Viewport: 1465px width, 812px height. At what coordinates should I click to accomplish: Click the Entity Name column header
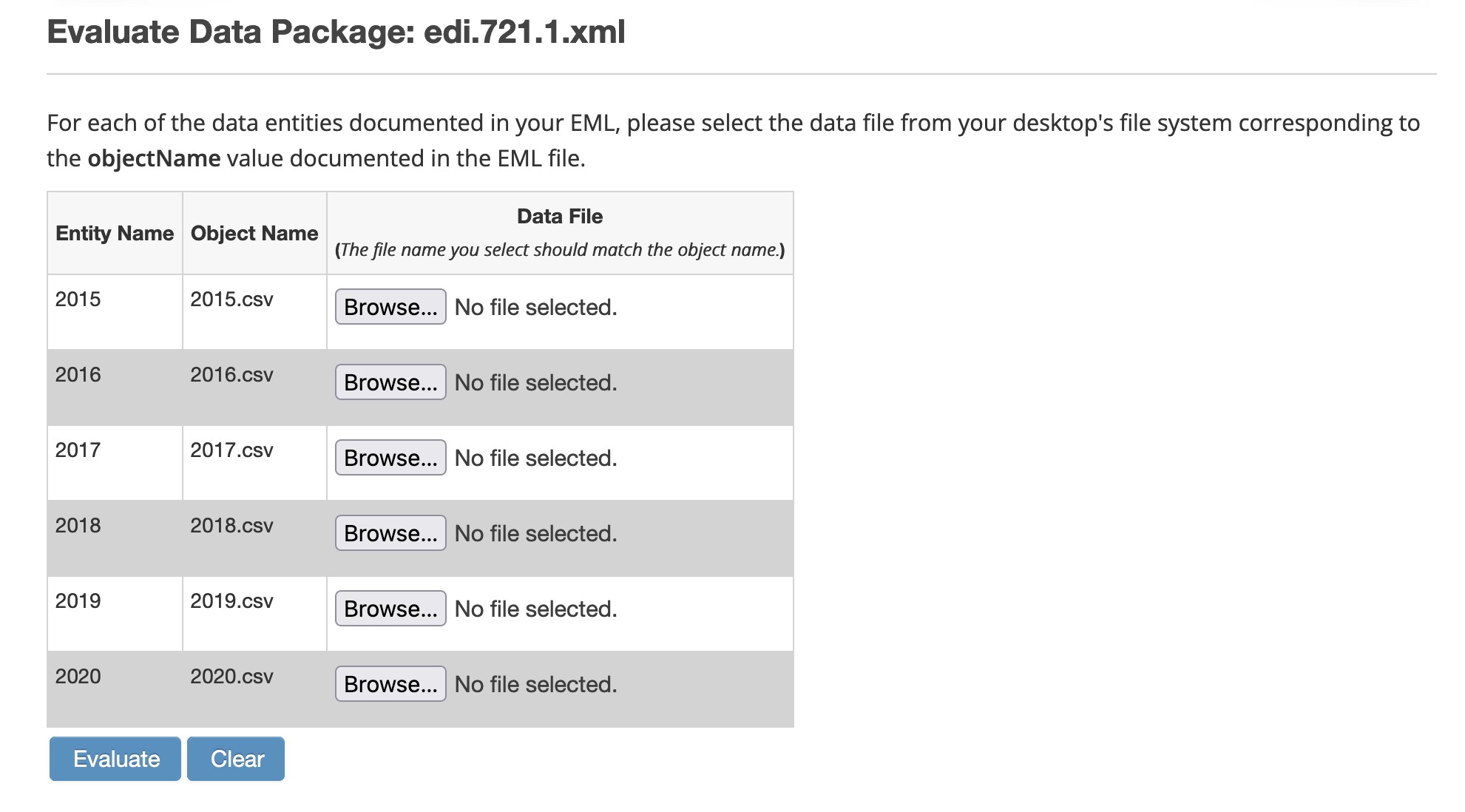[115, 234]
